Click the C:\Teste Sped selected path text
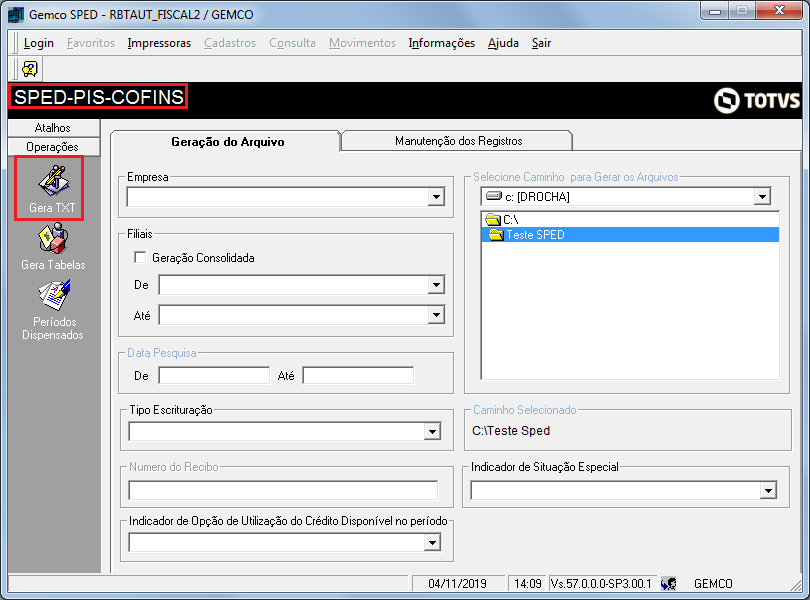This screenshot has height=600, width=810. point(511,430)
